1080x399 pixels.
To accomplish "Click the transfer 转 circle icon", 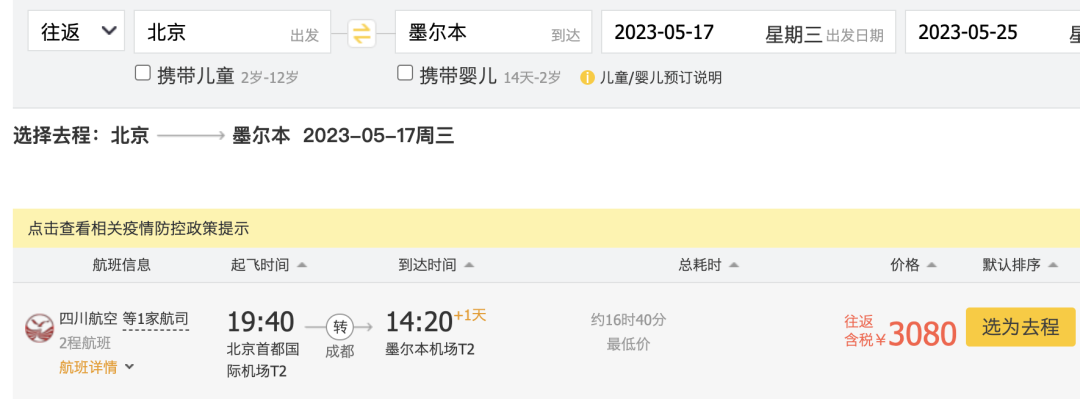I will tap(340, 327).
